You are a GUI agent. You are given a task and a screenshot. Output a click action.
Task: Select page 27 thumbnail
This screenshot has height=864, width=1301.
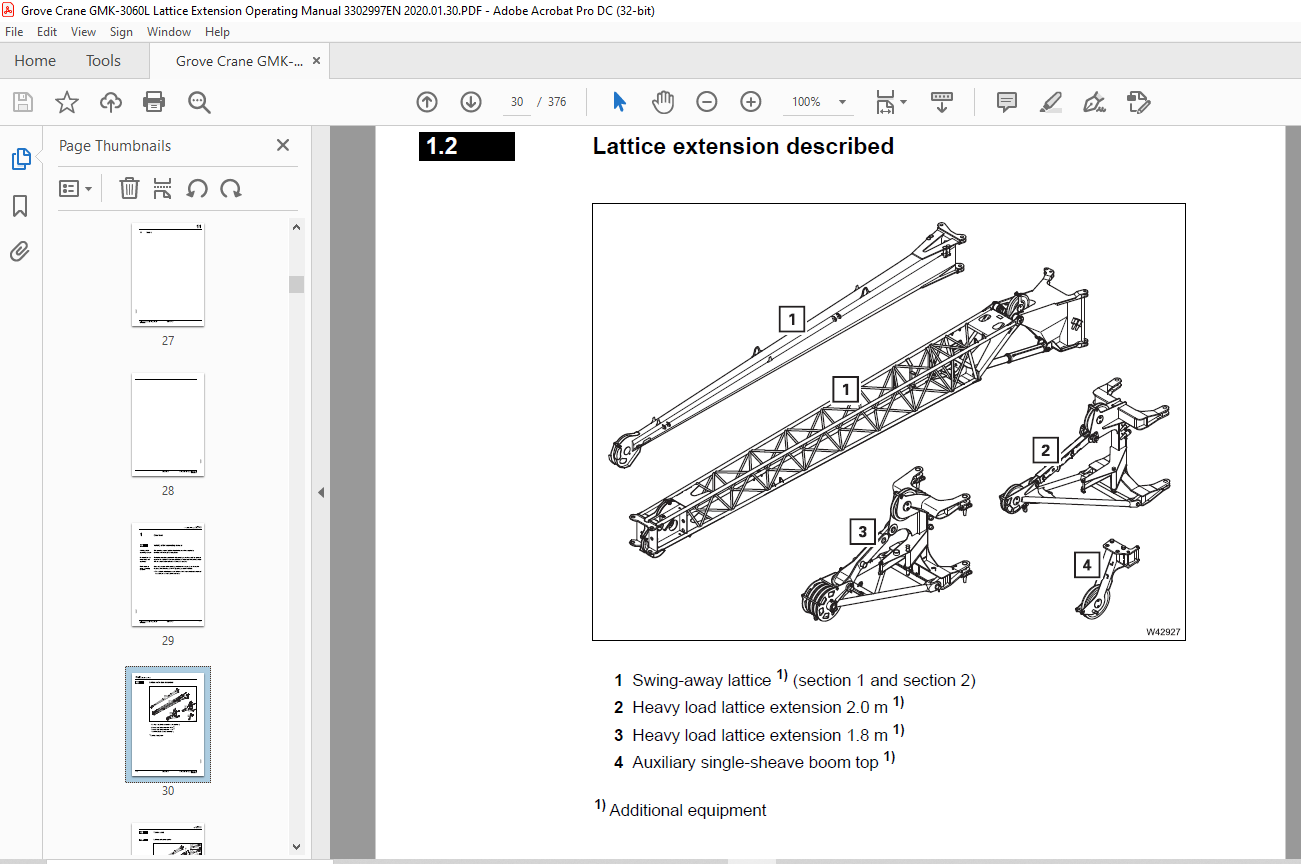click(168, 274)
